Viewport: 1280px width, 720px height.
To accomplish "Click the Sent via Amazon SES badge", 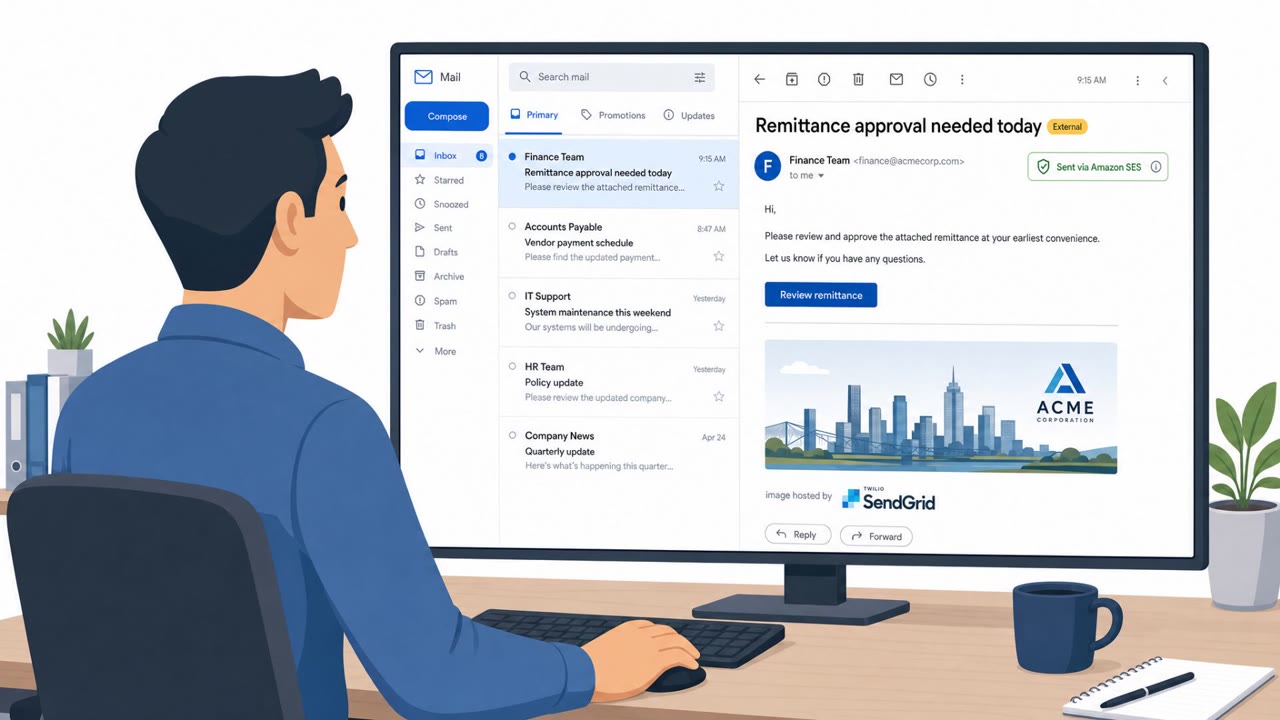I will 1098,167.
